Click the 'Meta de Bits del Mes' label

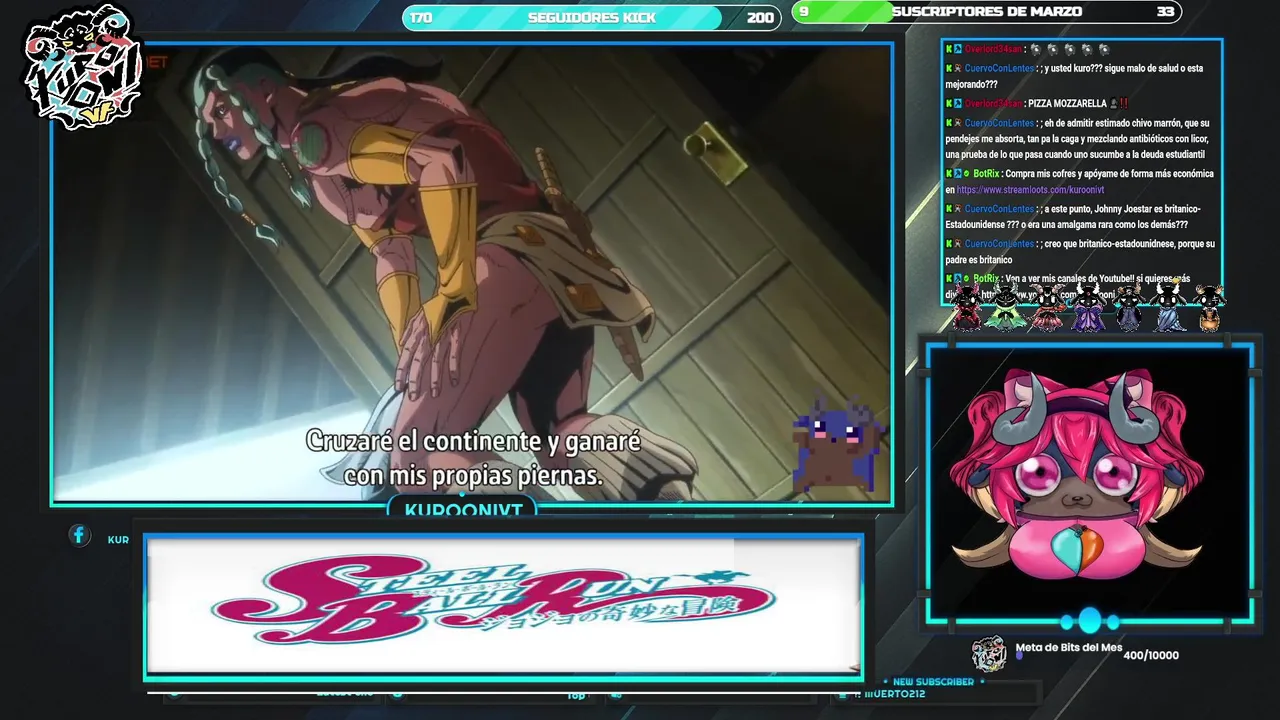tap(1069, 647)
